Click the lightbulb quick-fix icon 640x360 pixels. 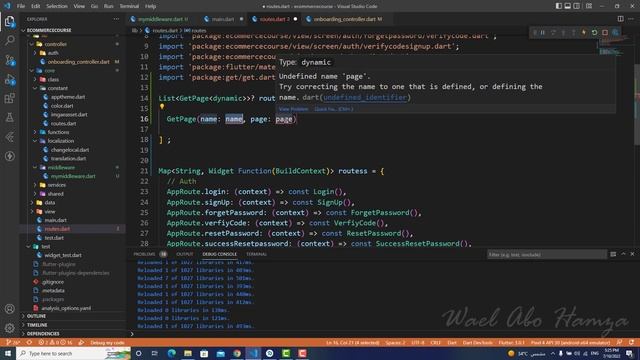(x=162, y=107)
